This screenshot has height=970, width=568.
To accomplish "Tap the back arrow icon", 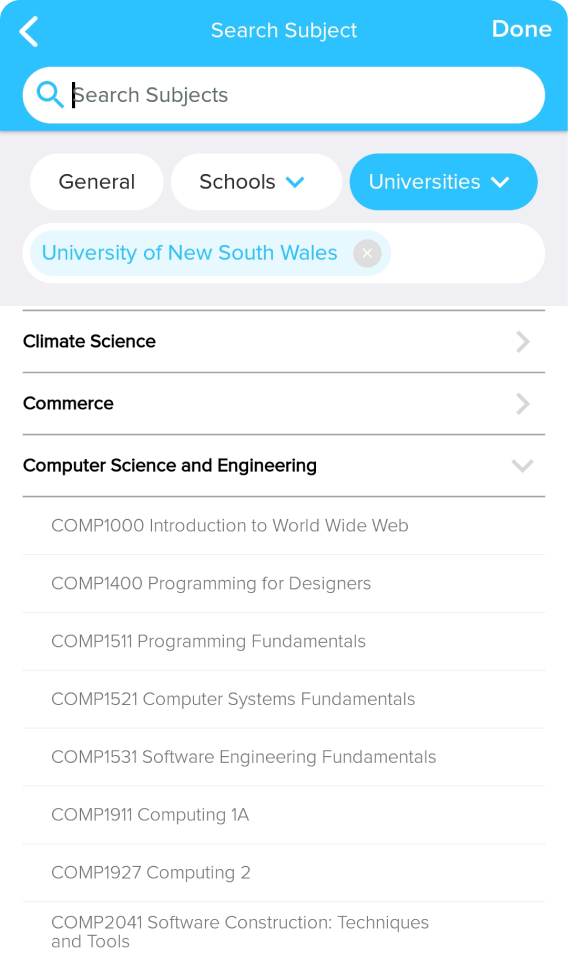I will tap(29, 31).
